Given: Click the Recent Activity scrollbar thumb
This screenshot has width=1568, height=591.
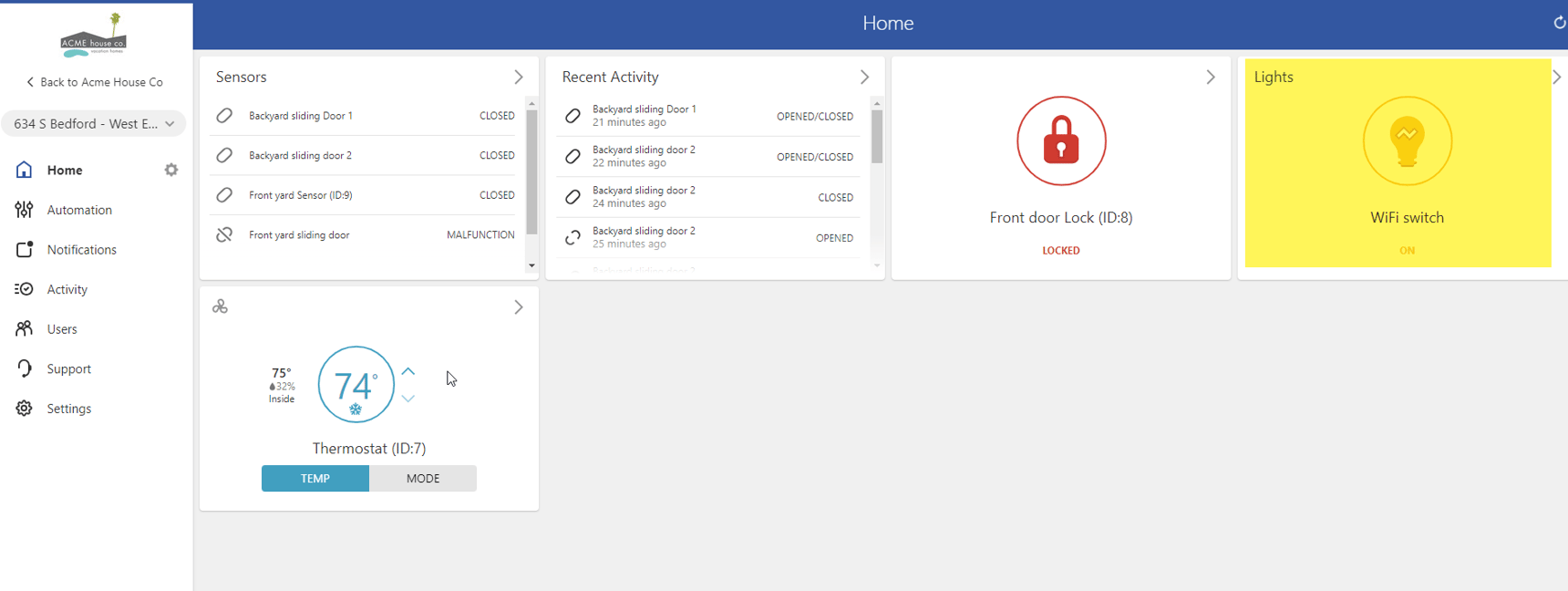Looking at the screenshot, I should point(877,136).
